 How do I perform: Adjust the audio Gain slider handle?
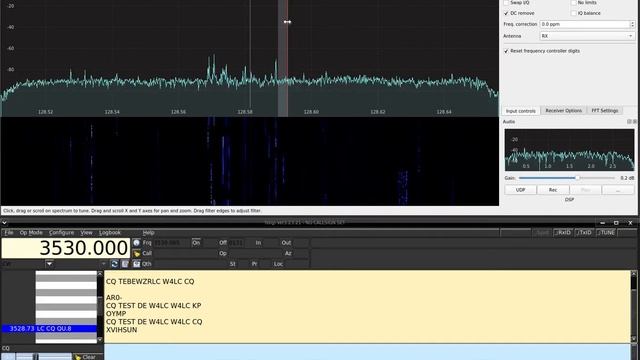[577, 178]
